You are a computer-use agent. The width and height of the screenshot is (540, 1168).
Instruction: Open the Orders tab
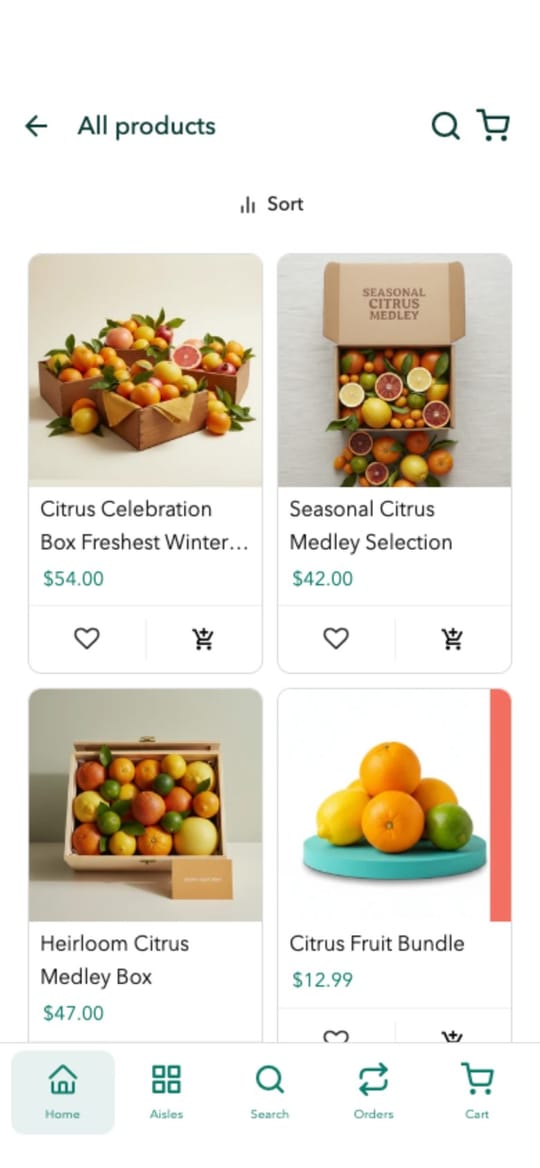pyautogui.click(x=373, y=1092)
